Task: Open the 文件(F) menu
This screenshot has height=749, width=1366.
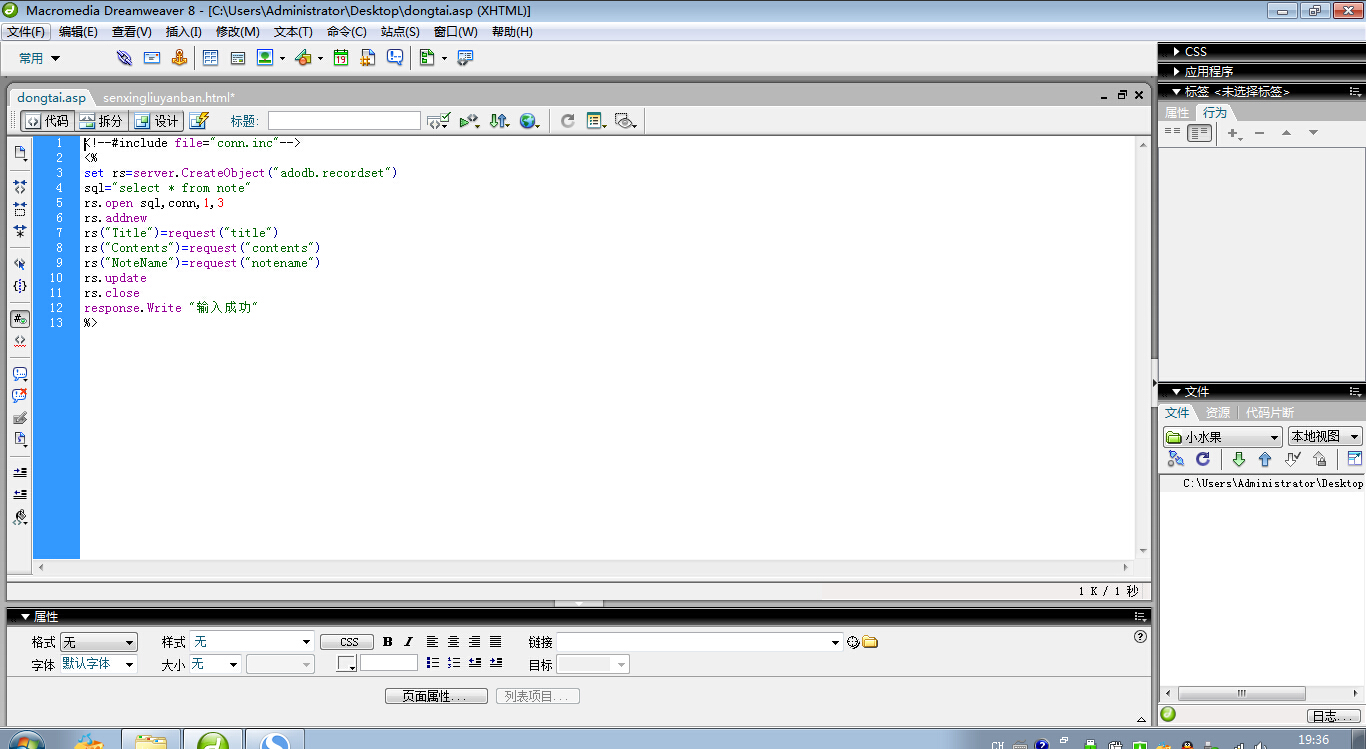Action: point(26,32)
